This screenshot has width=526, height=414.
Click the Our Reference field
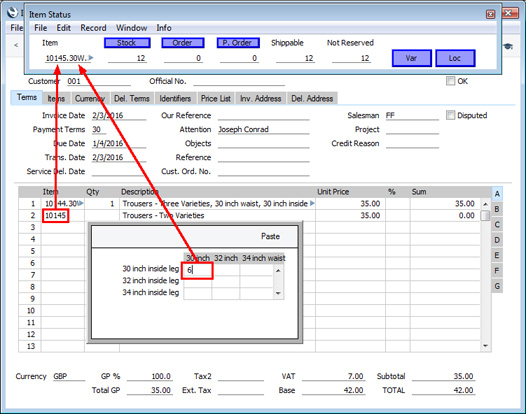coord(263,115)
